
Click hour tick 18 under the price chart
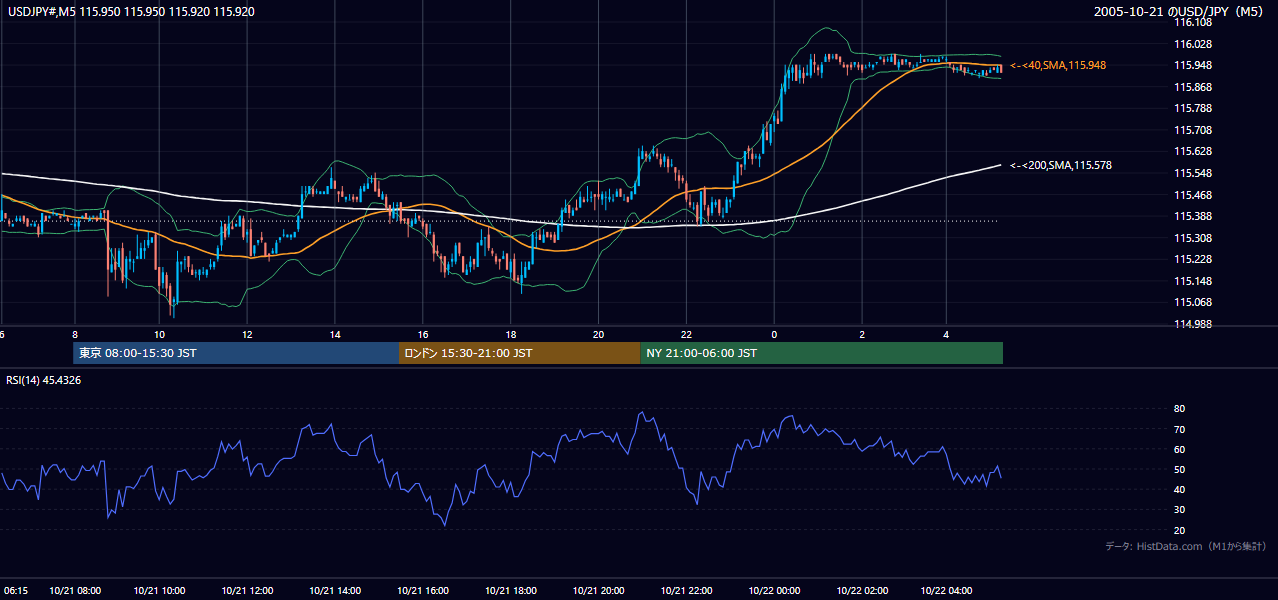click(510, 334)
